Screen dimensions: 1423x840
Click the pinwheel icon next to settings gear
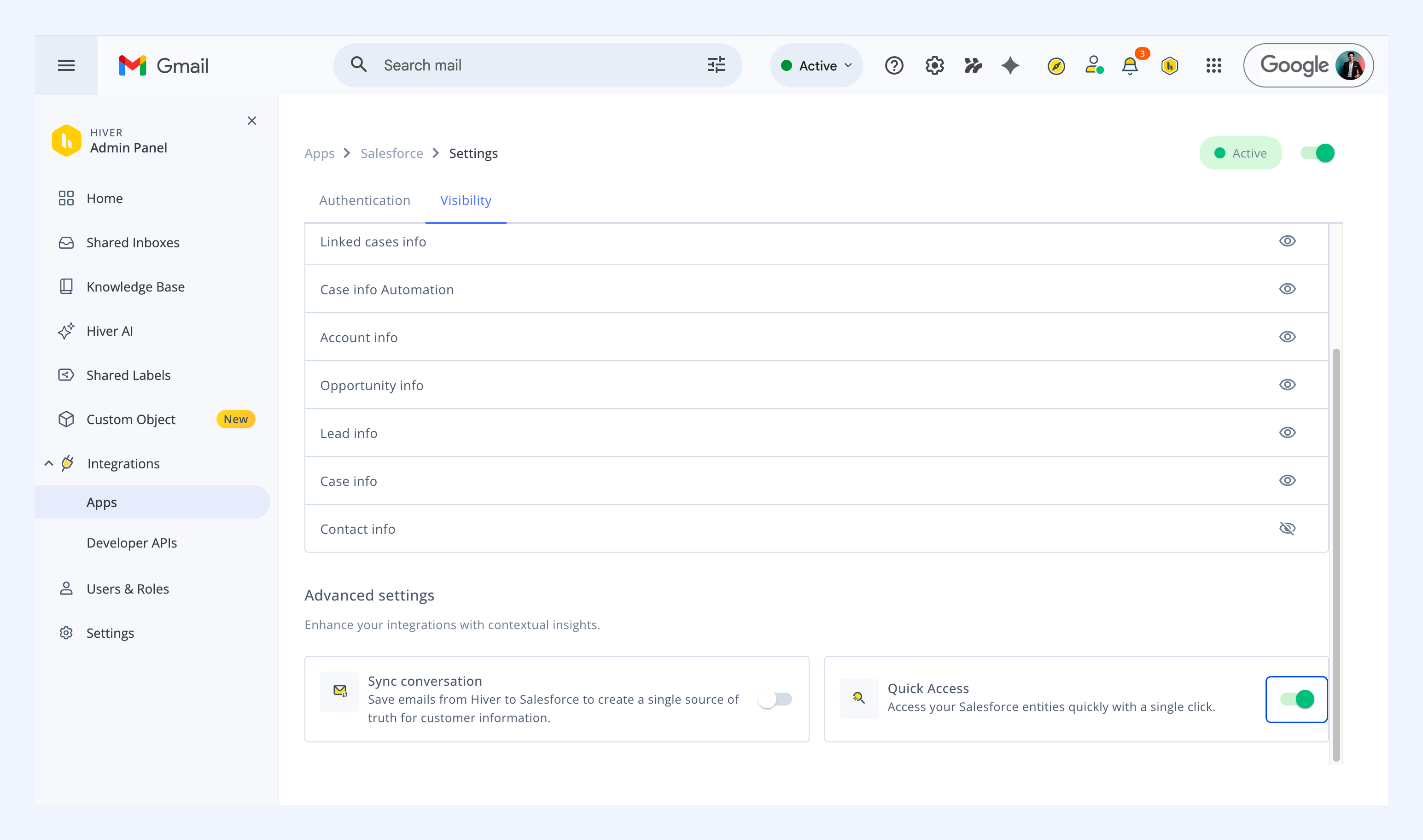coord(973,66)
